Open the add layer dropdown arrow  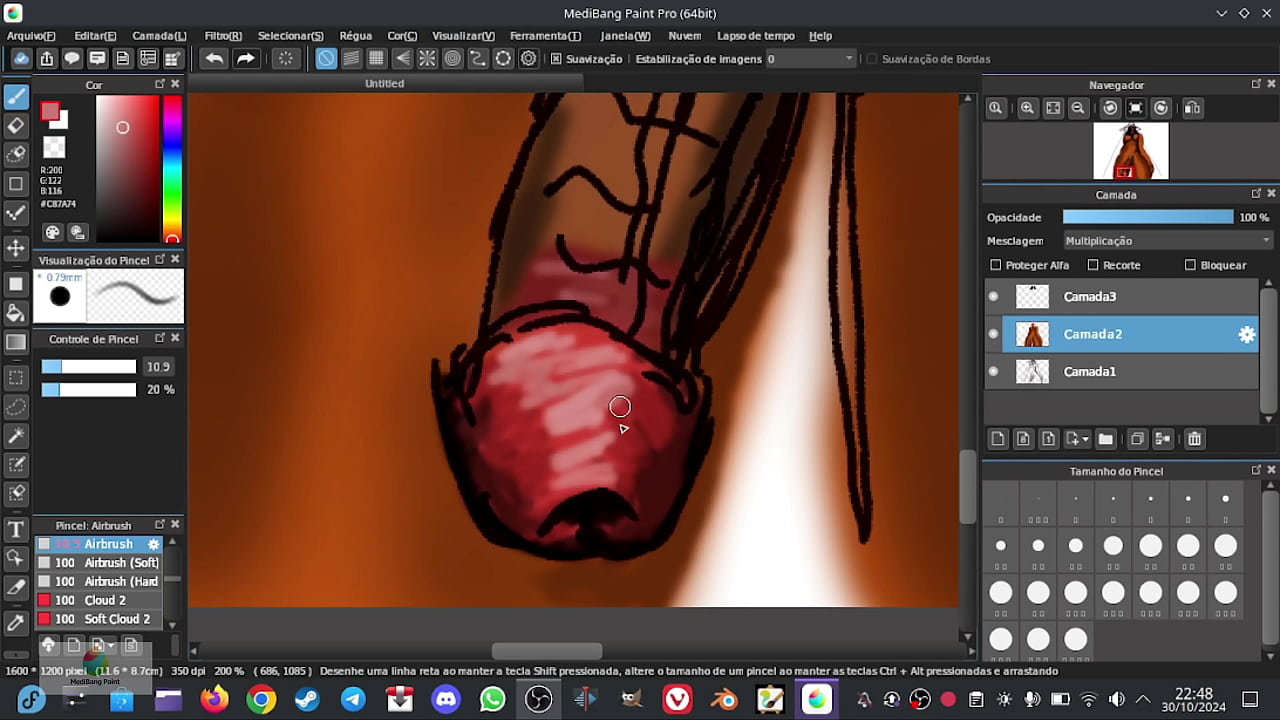[x=1085, y=439]
